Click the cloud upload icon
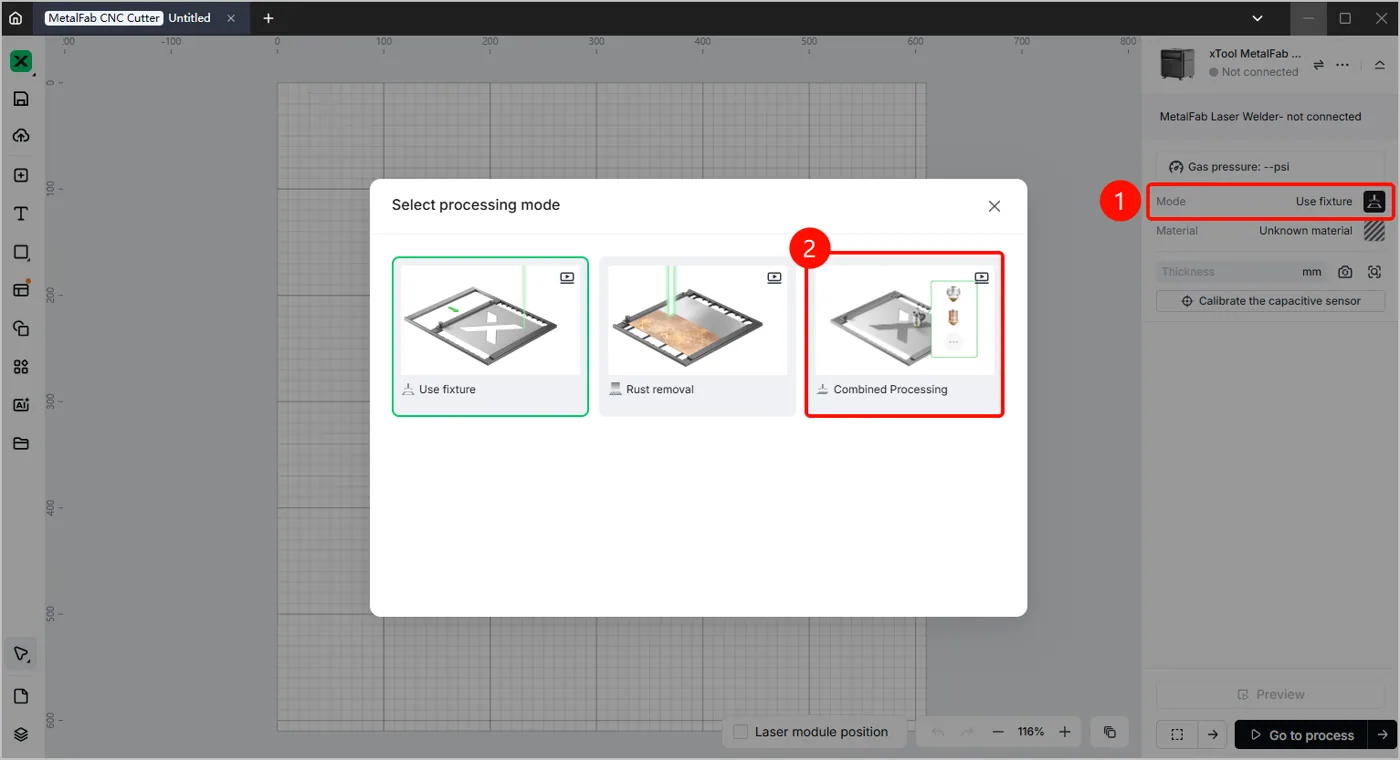Viewport: 1400px width, 760px height. point(21,136)
